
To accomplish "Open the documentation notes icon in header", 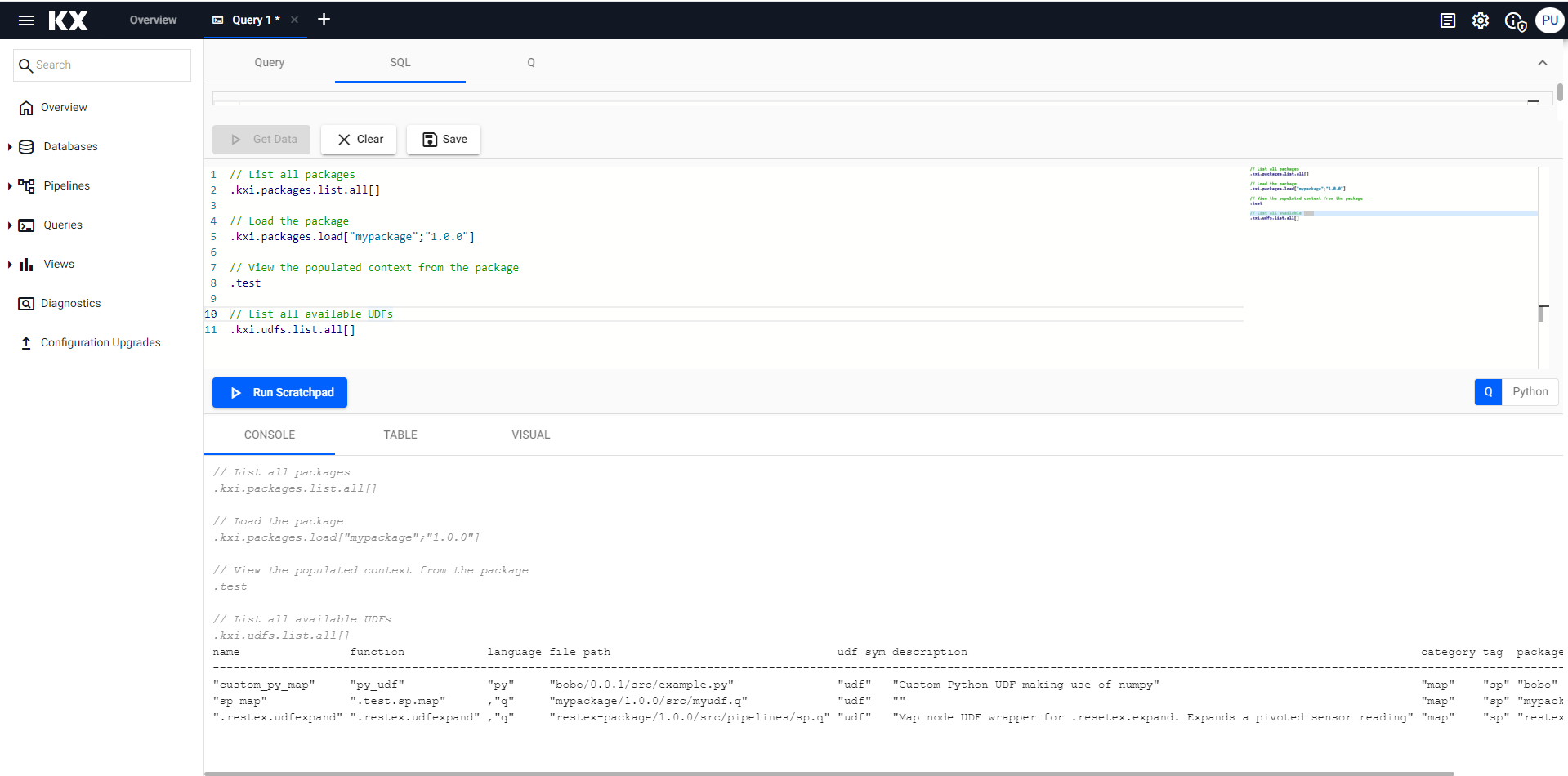I will tap(1448, 20).
